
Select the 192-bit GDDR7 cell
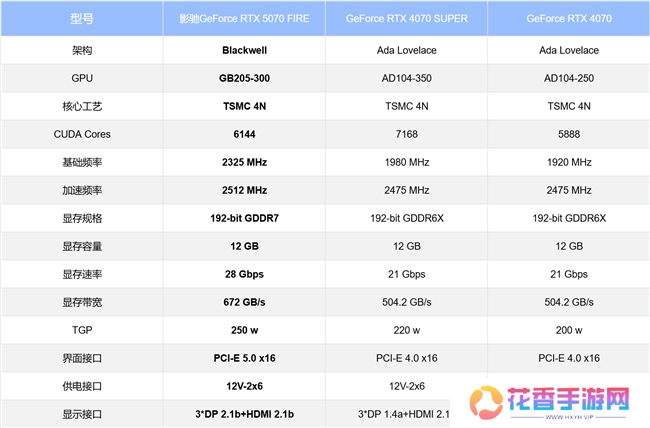pyautogui.click(x=244, y=218)
